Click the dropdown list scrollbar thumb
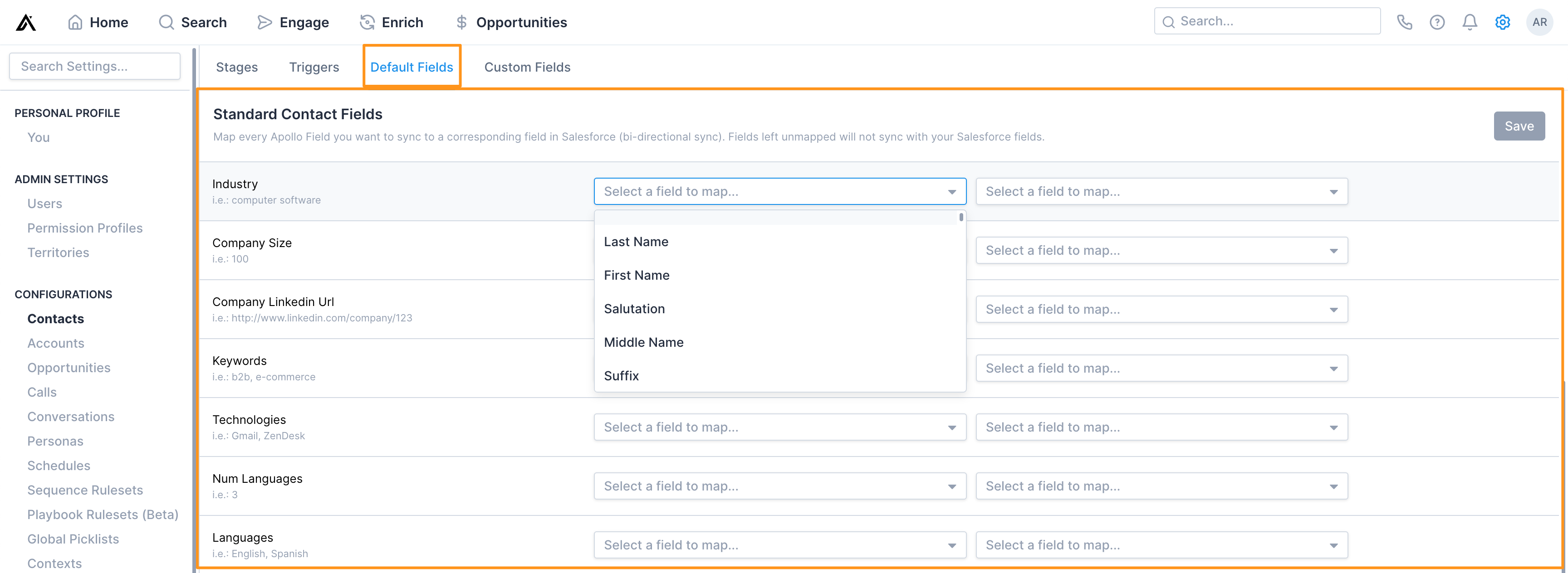This screenshot has width=1568, height=573. (x=961, y=217)
